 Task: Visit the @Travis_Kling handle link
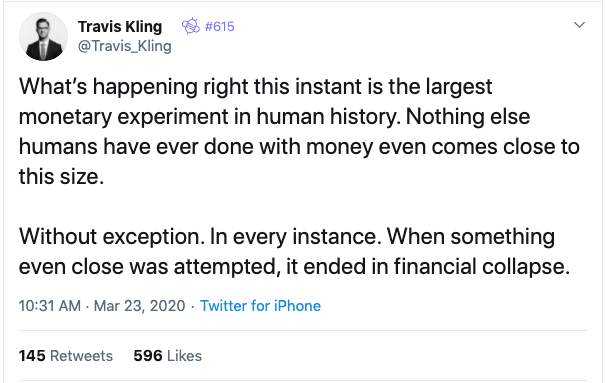coord(124,46)
